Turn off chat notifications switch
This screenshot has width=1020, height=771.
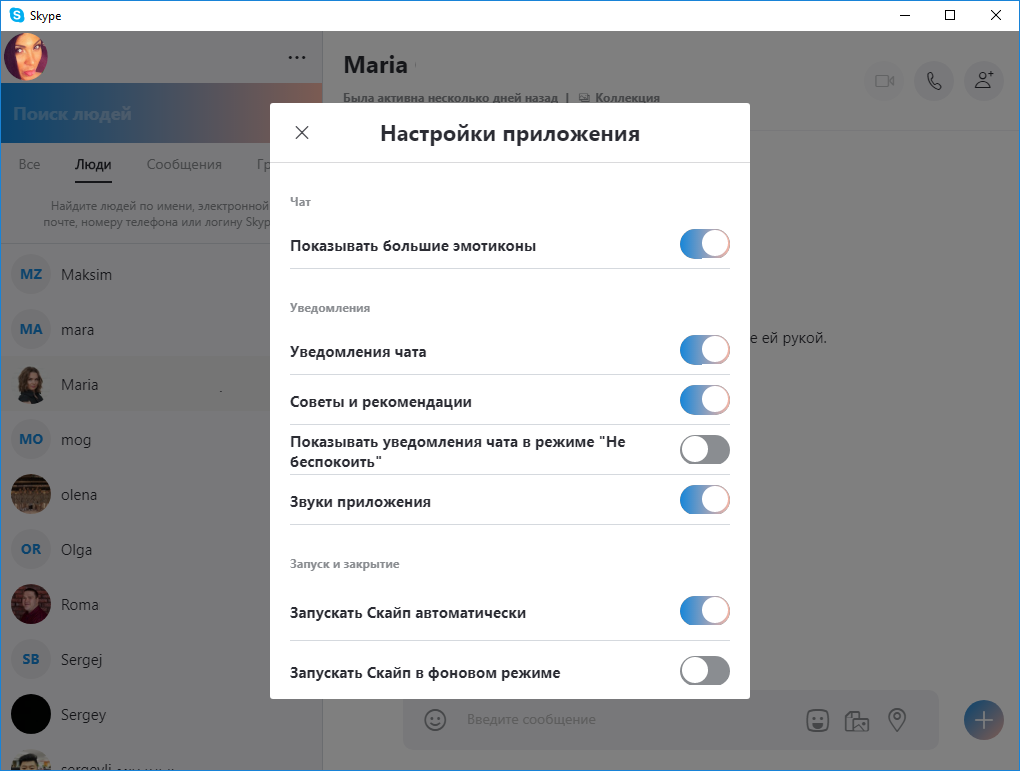pos(705,350)
